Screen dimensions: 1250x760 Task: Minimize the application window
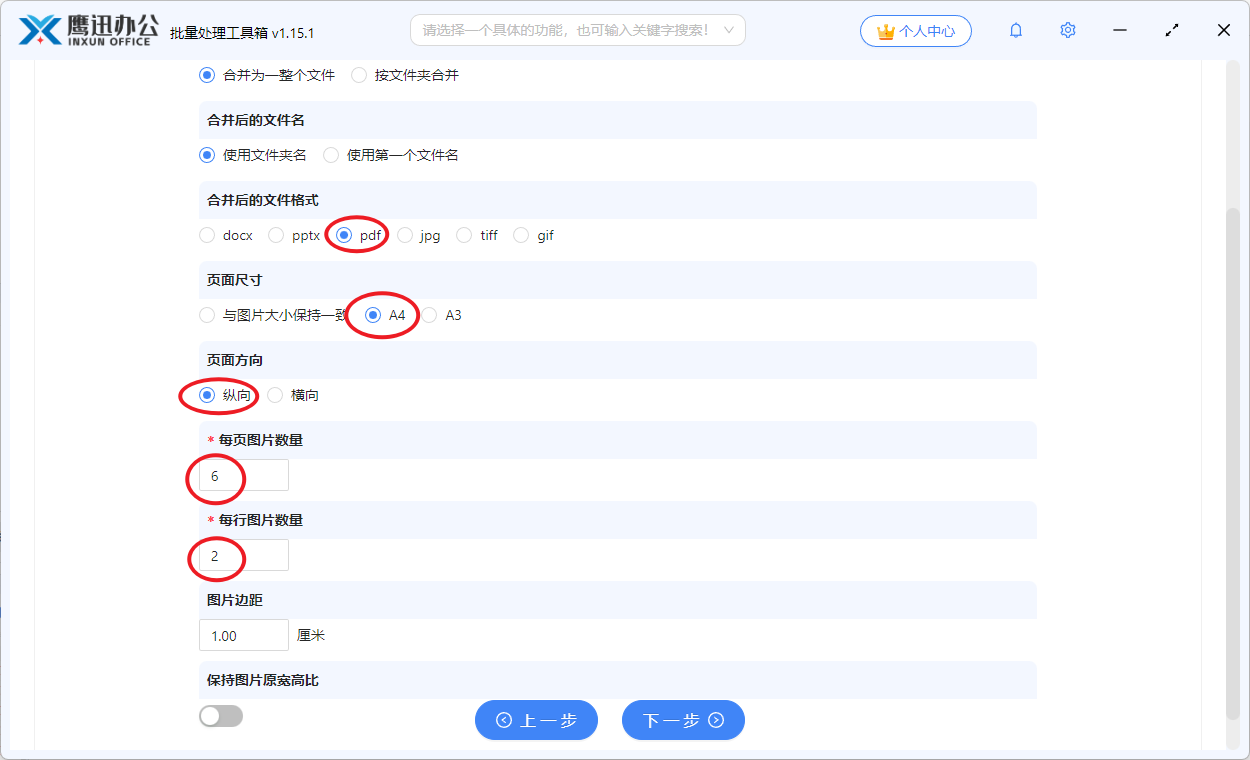1120,30
